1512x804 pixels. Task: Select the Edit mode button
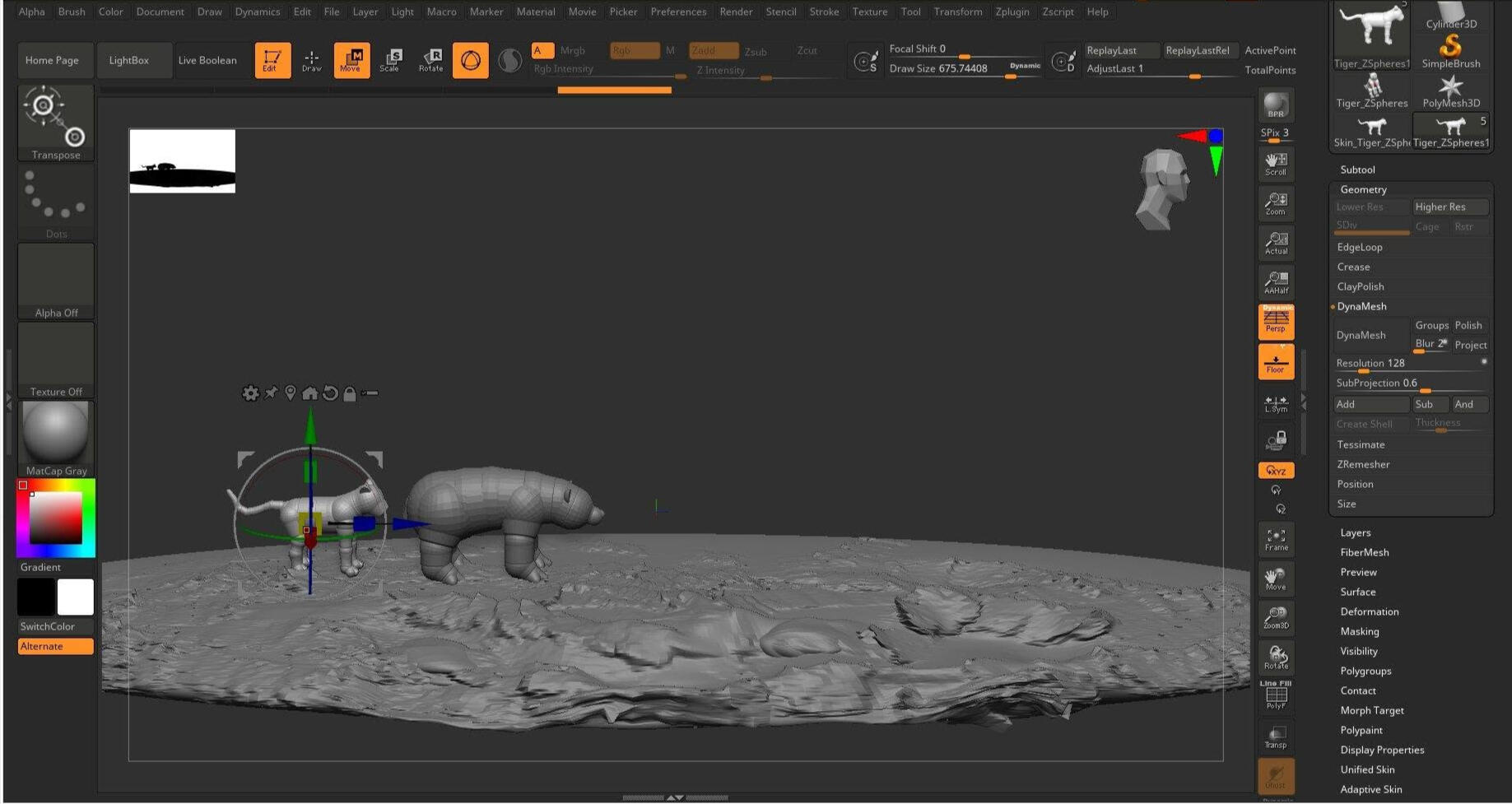(x=272, y=60)
